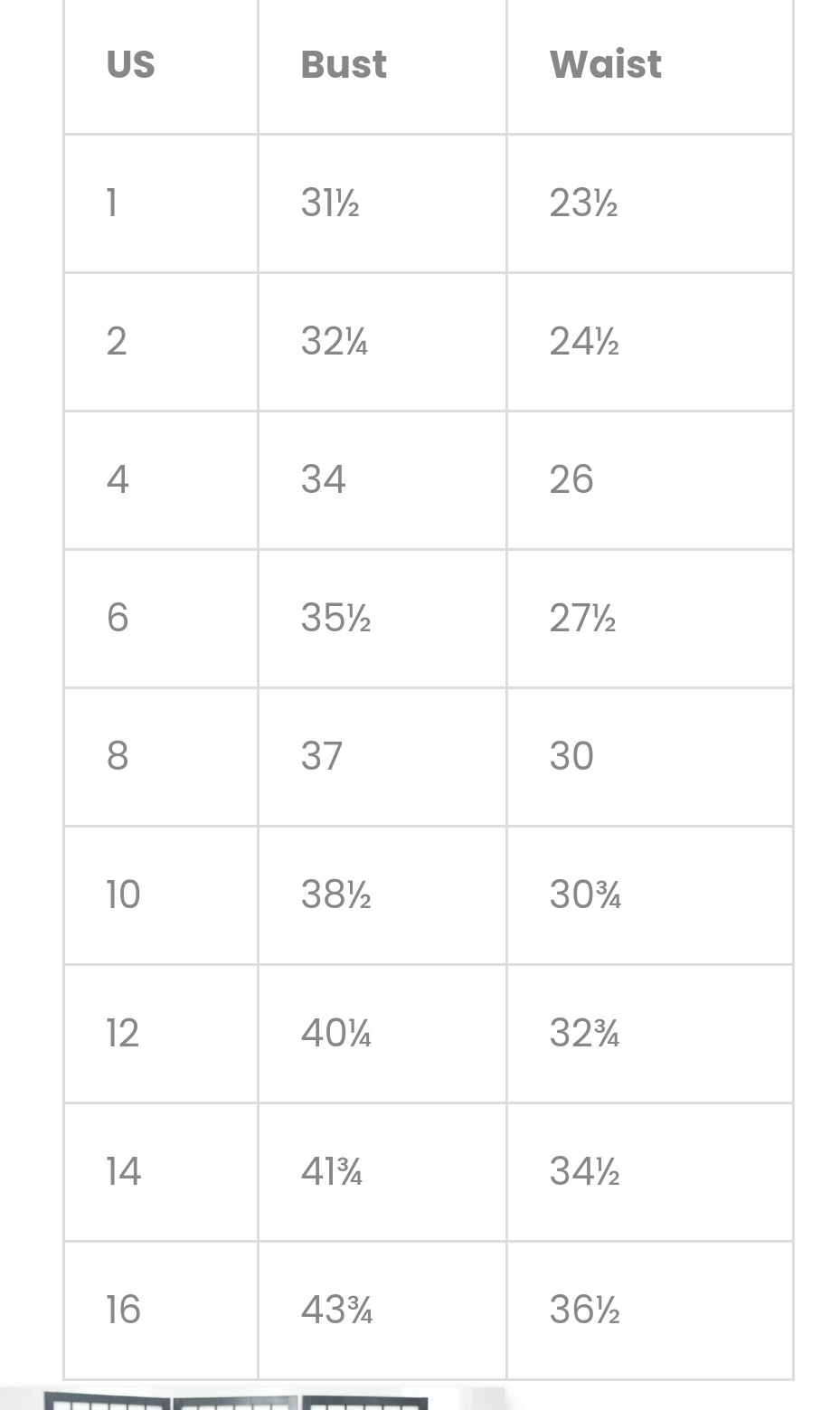Image resolution: width=840 pixels, height=1410 pixels.
Task: Open the partially visible image below the table
Action: tap(253, 1399)
